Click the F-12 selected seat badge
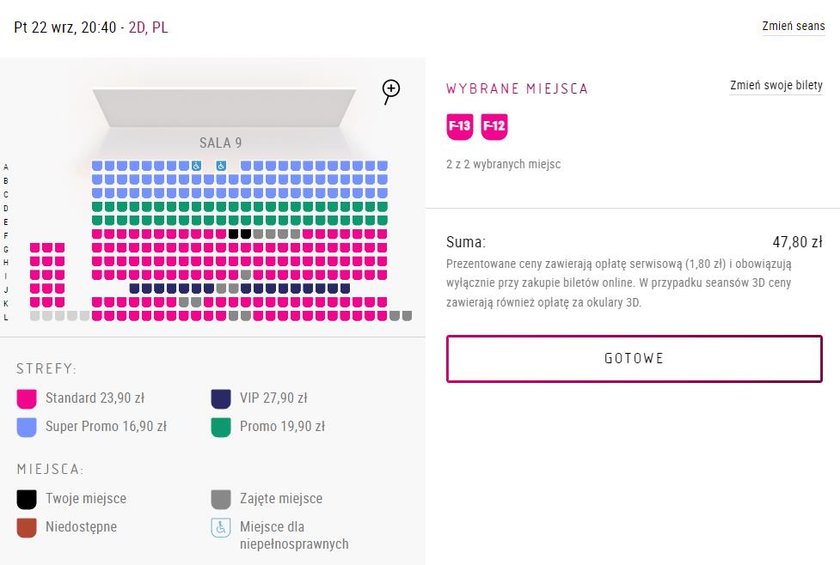This screenshot has height=565, width=840. tap(494, 126)
